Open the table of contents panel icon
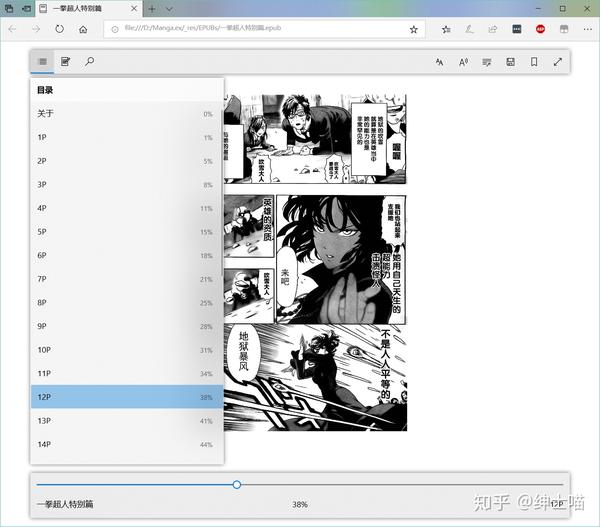 pos(43,62)
